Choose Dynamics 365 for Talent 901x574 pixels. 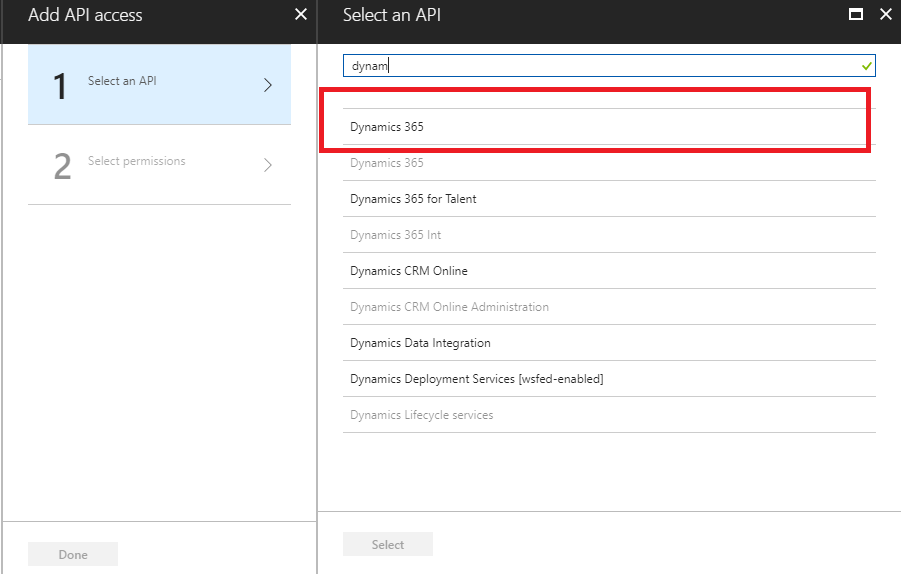tap(413, 199)
